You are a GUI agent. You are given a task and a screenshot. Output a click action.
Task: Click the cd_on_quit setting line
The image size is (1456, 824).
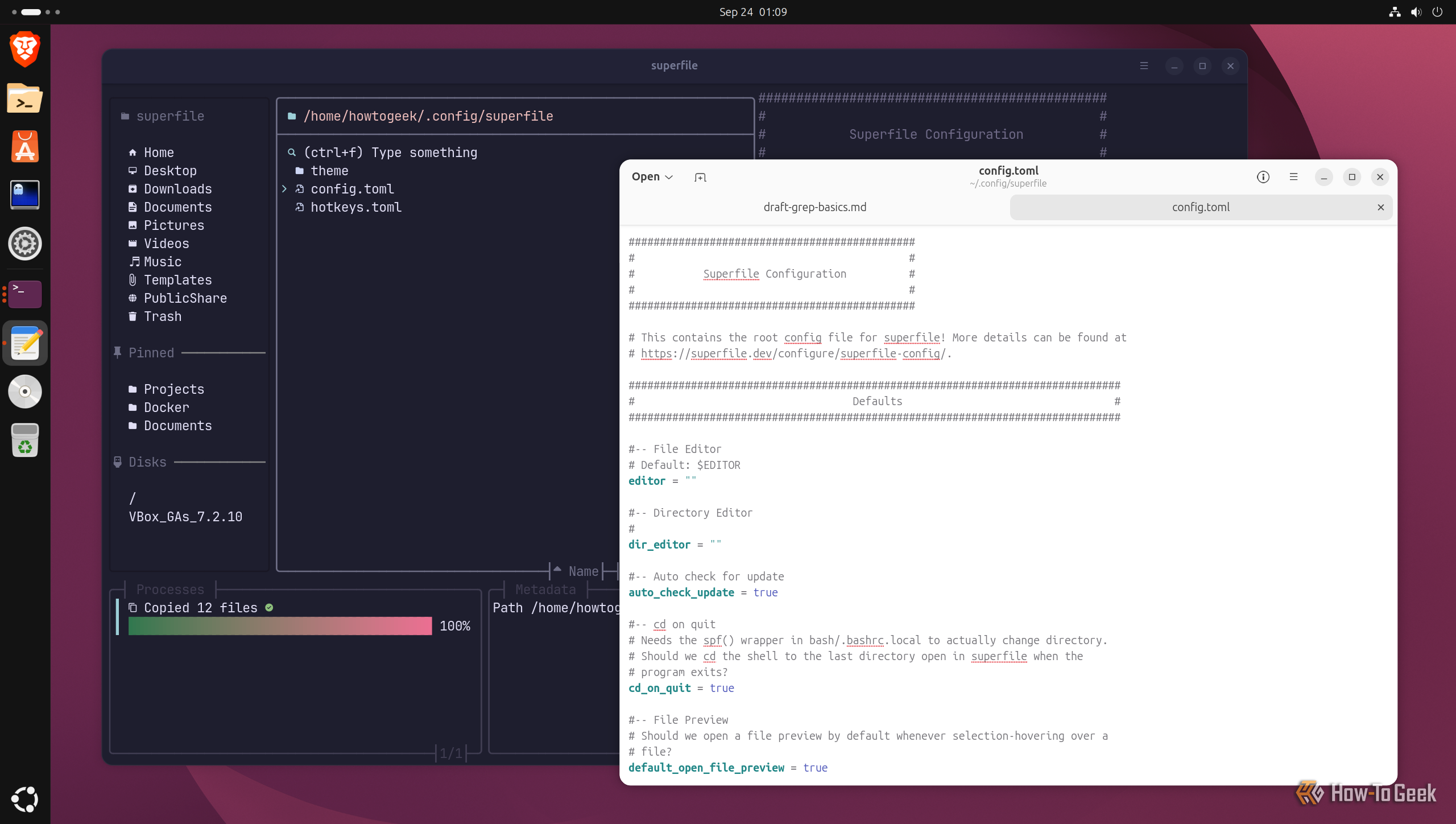(681, 689)
